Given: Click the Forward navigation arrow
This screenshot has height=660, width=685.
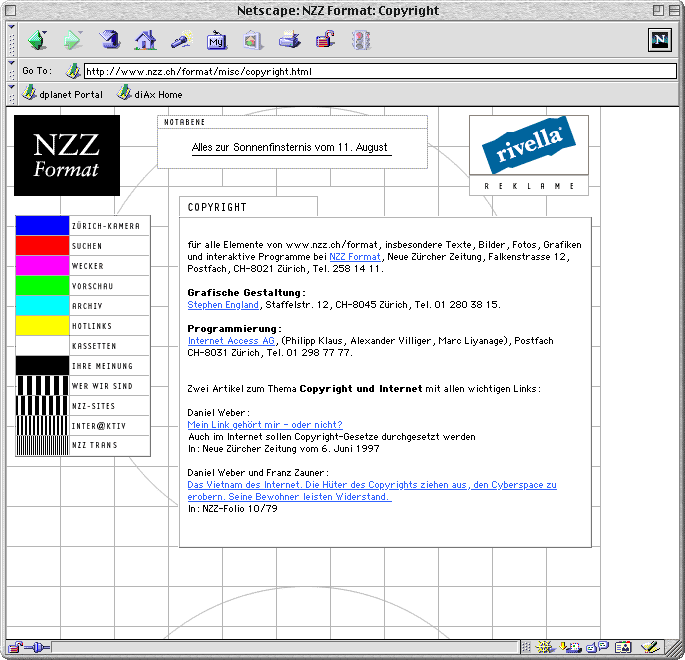Looking at the screenshot, I should tap(73, 40).
